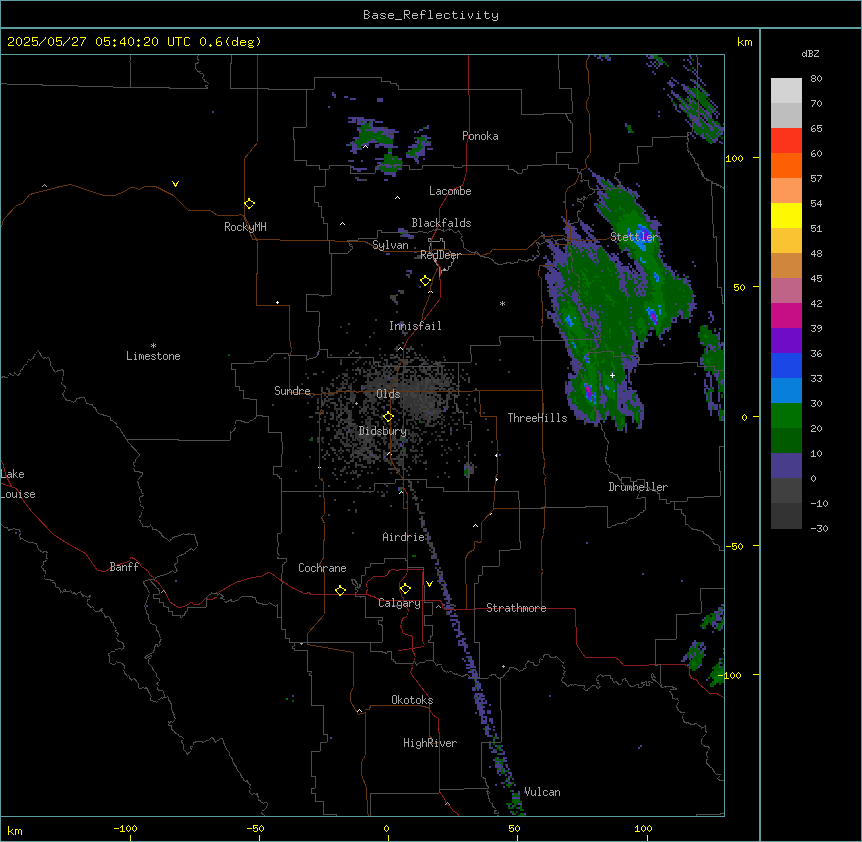
Task: Select the light blue 33-30 dBZ swatch
Action: coord(786,391)
